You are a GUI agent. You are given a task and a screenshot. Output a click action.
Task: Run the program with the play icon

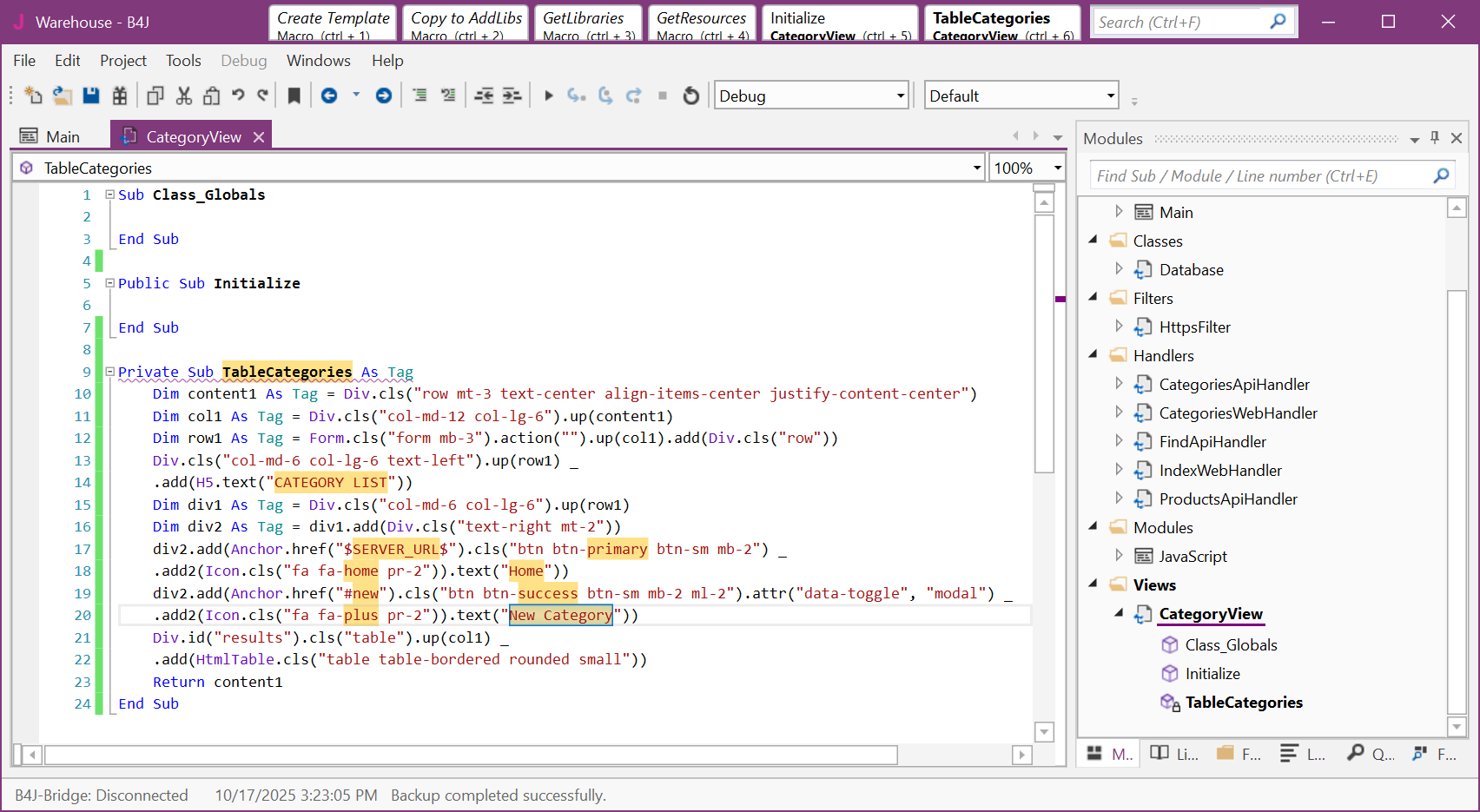[x=548, y=96]
